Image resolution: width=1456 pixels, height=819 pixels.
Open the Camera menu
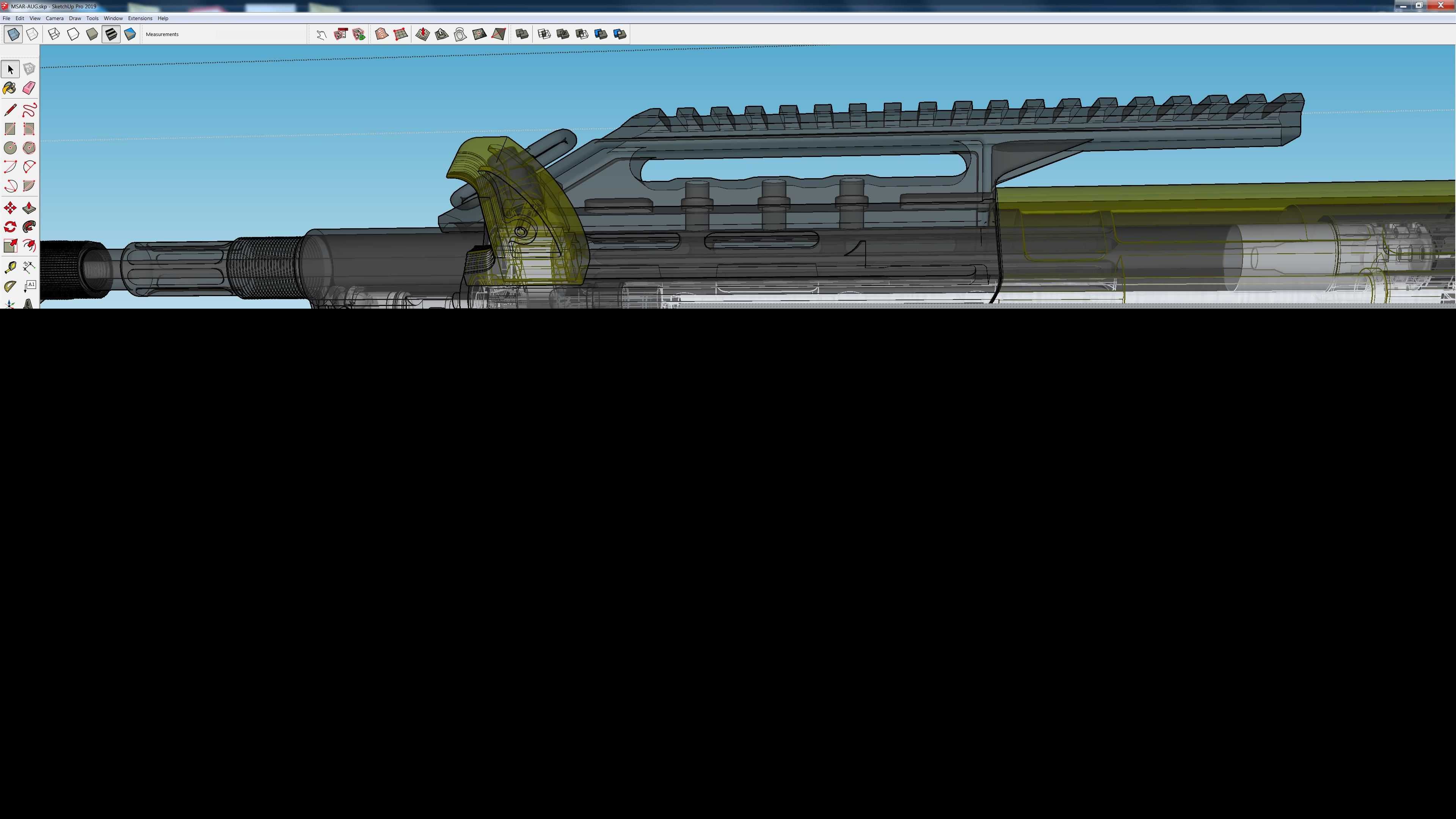(x=54, y=18)
